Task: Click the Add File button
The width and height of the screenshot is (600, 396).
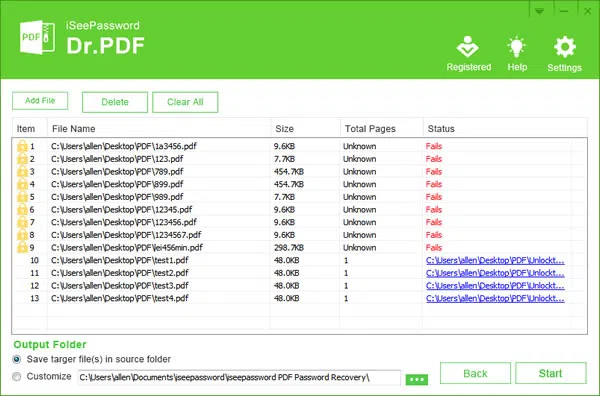Action: tap(40, 101)
